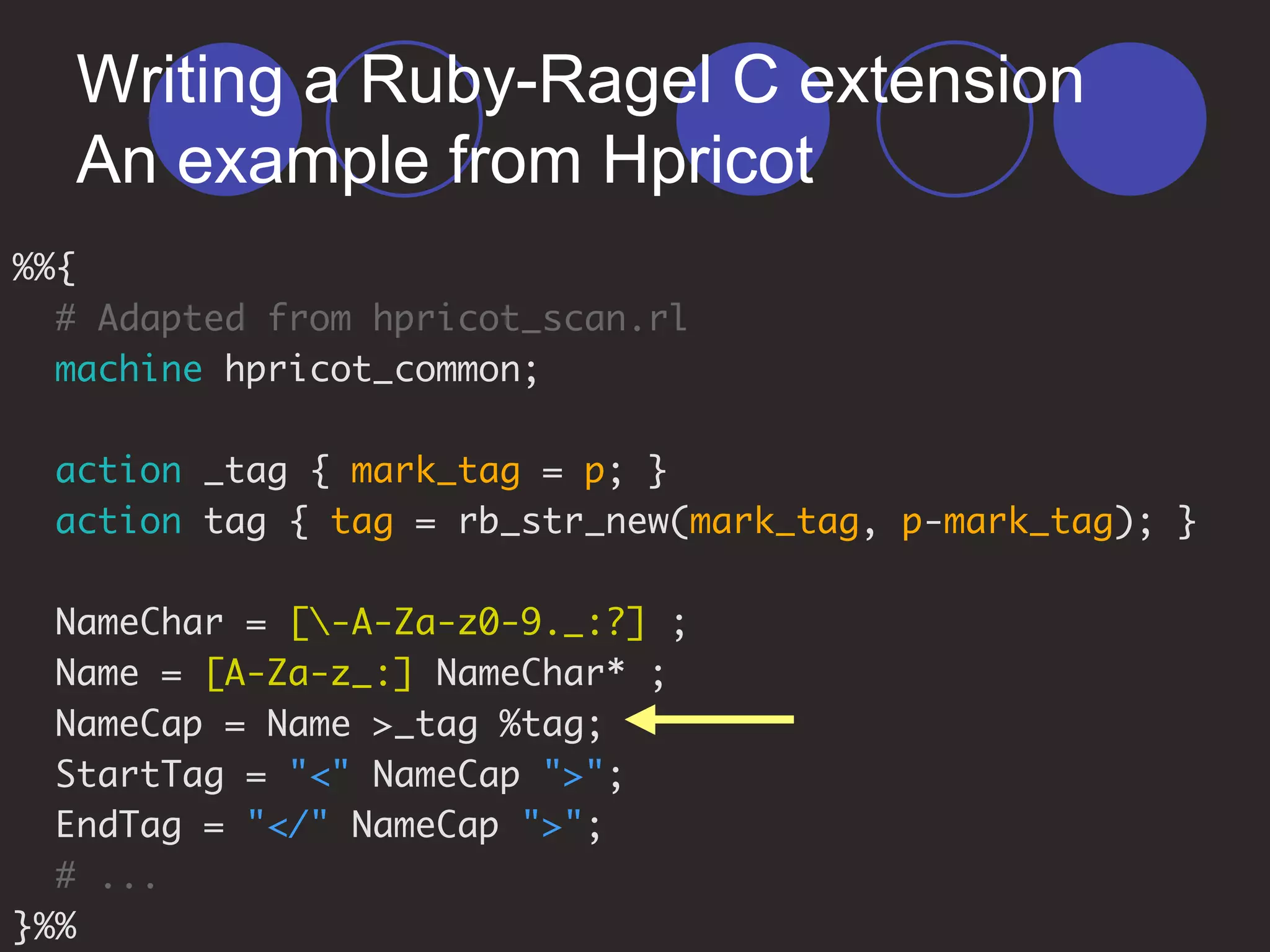The width and height of the screenshot is (1270, 952).
Task: Click the 'NameChar = [\-A-Za-z0-9._:?]' line
Action: 370,623
